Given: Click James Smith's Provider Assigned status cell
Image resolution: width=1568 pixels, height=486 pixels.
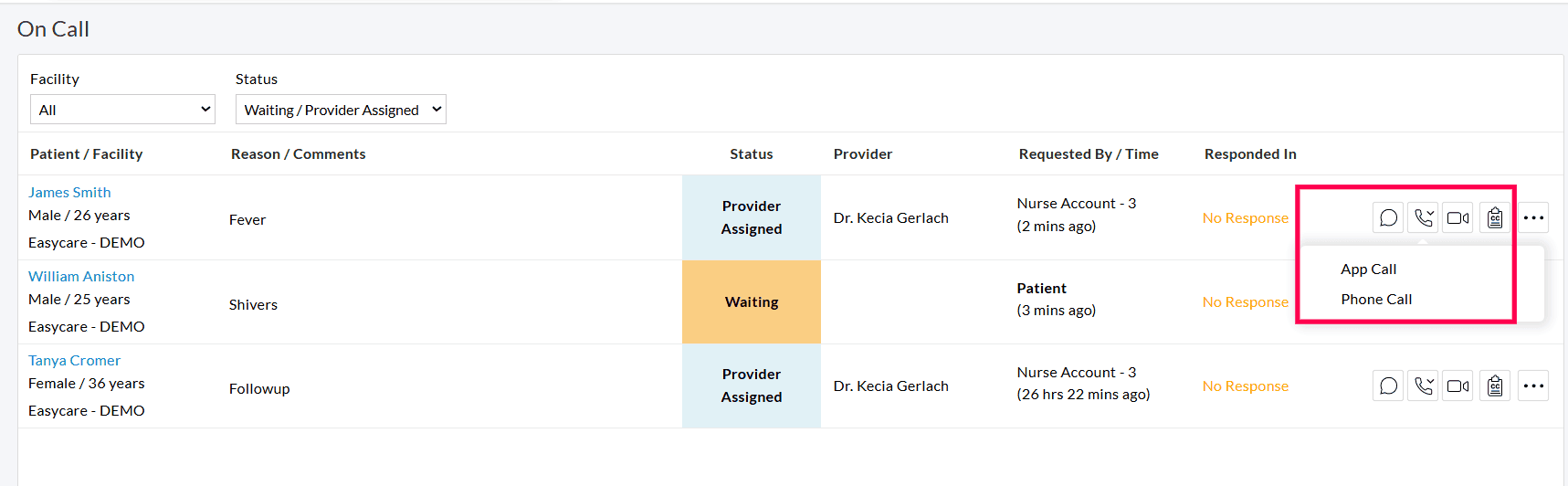Looking at the screenshot, I should [751, 217].
